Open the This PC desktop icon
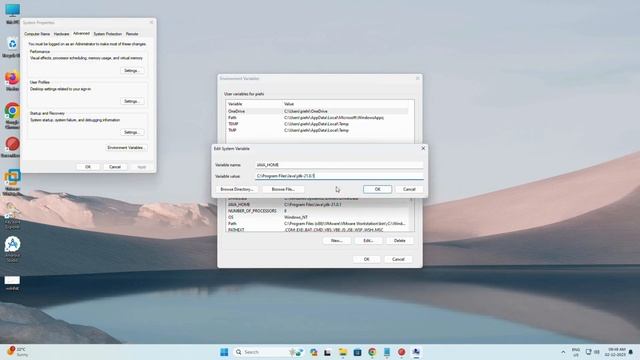Viewport: 640px width, 360px height. point(12,12)
